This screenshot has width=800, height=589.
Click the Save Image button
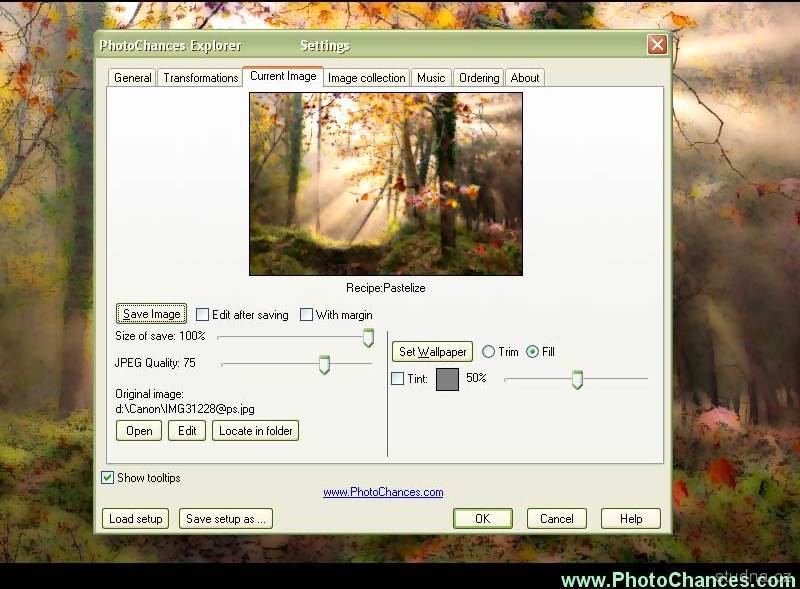[x=152, y=314]
